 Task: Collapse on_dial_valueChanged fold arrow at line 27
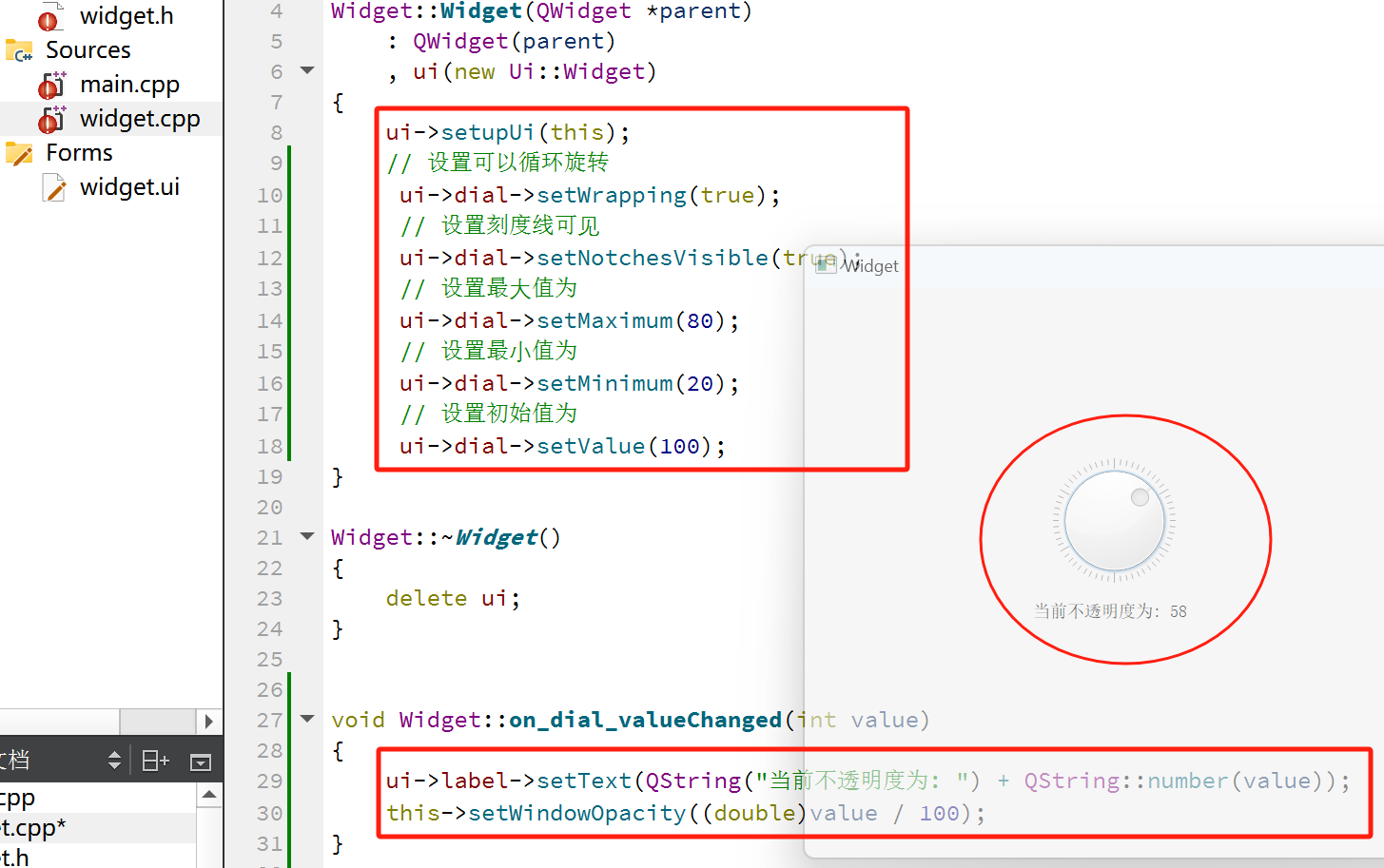pos(307,719)
